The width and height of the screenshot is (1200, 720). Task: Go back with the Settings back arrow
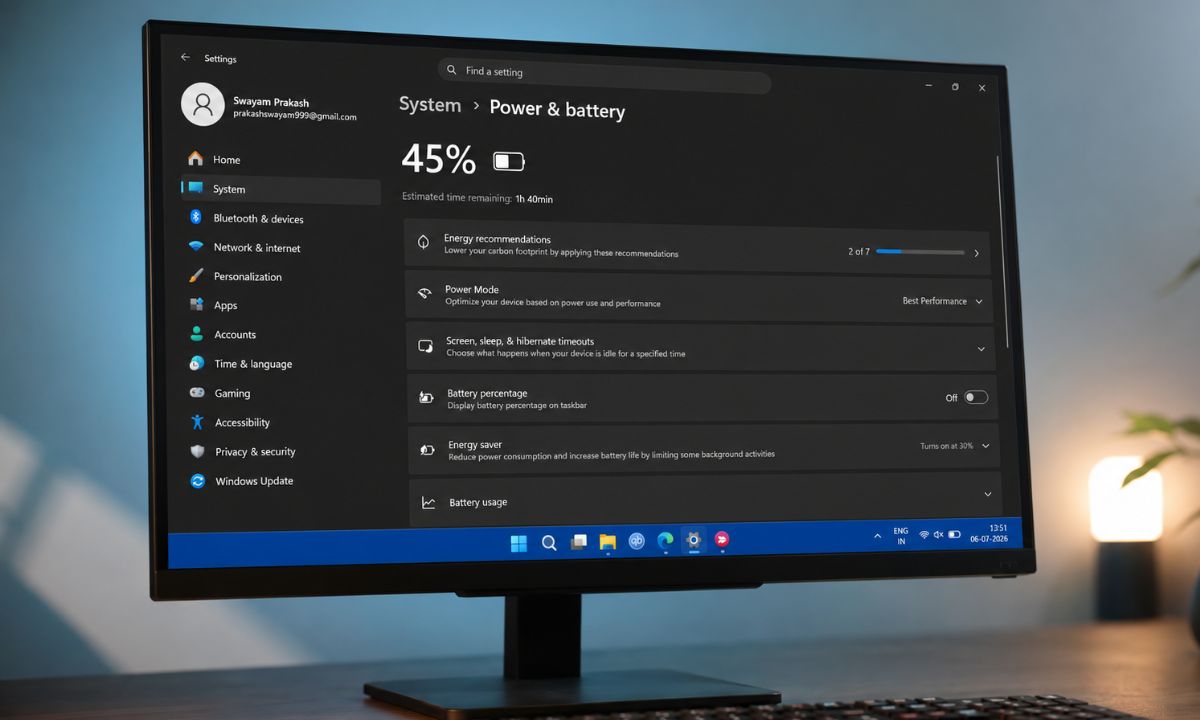click(x=185, y=58)
